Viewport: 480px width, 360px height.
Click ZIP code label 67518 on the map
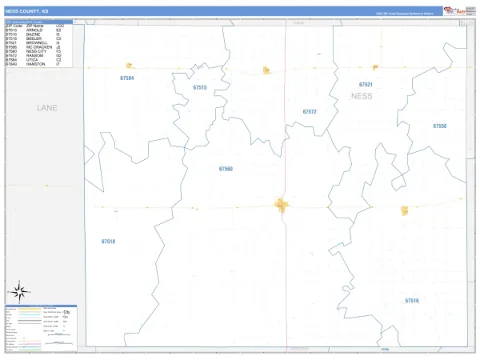[108, 241]
